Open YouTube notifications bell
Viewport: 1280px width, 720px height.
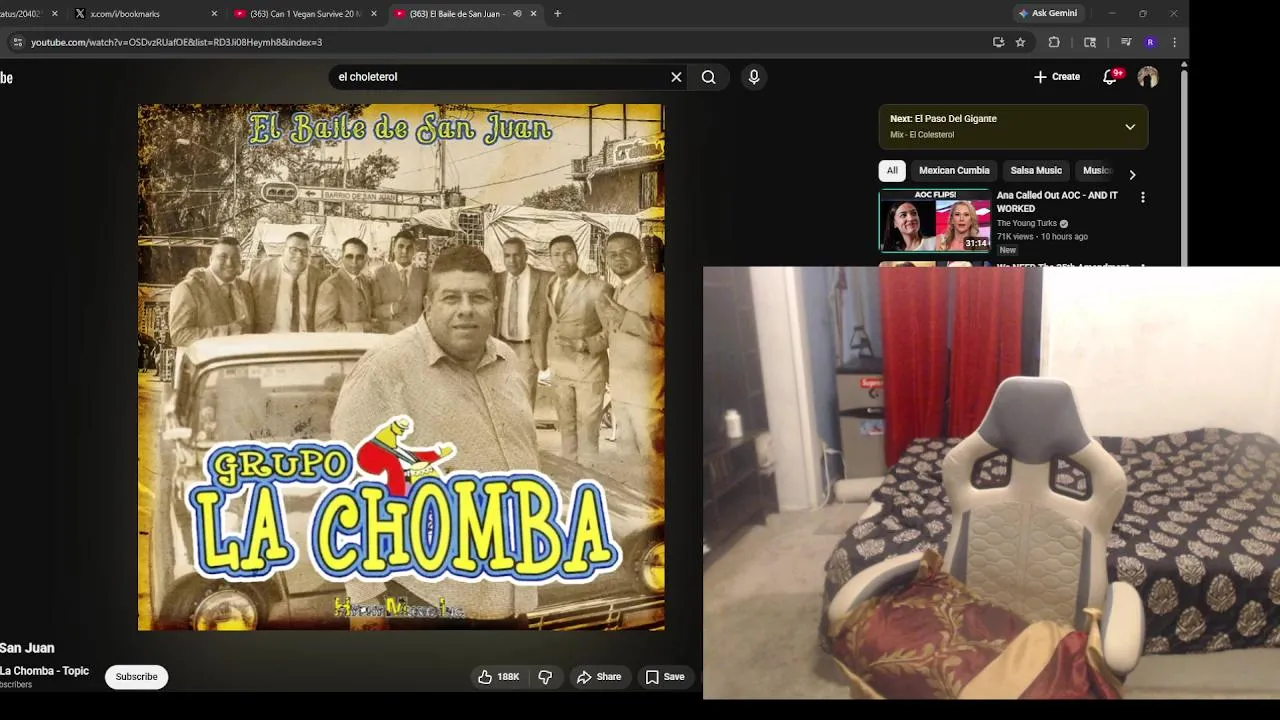point(1110,77)
